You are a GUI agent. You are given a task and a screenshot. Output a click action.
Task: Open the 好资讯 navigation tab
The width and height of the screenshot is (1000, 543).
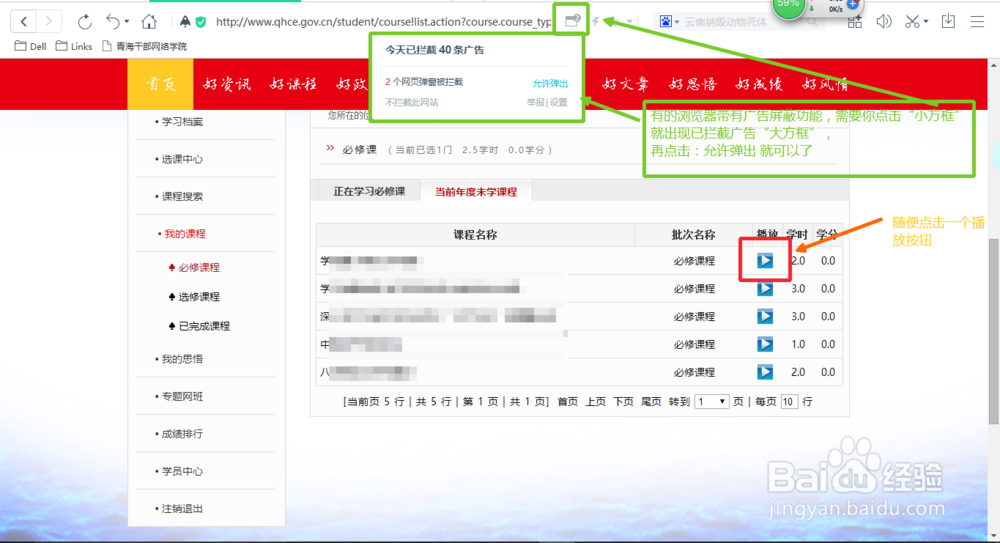(x=227, y=84)
